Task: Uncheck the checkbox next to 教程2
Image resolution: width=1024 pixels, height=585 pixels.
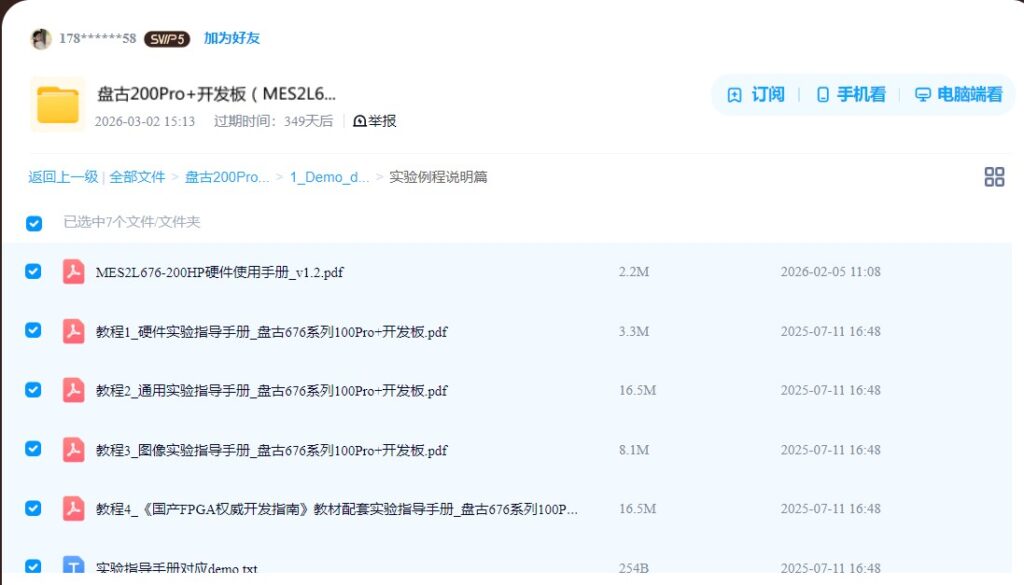Action: tap(33, 390)
